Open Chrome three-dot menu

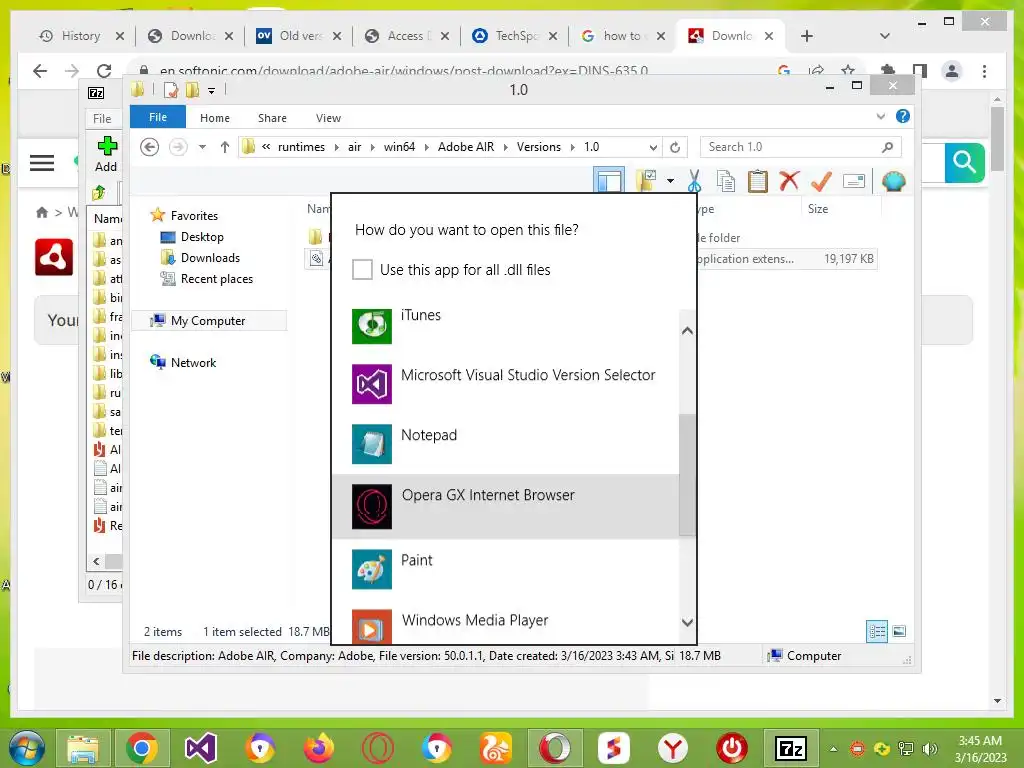point(984,71)
